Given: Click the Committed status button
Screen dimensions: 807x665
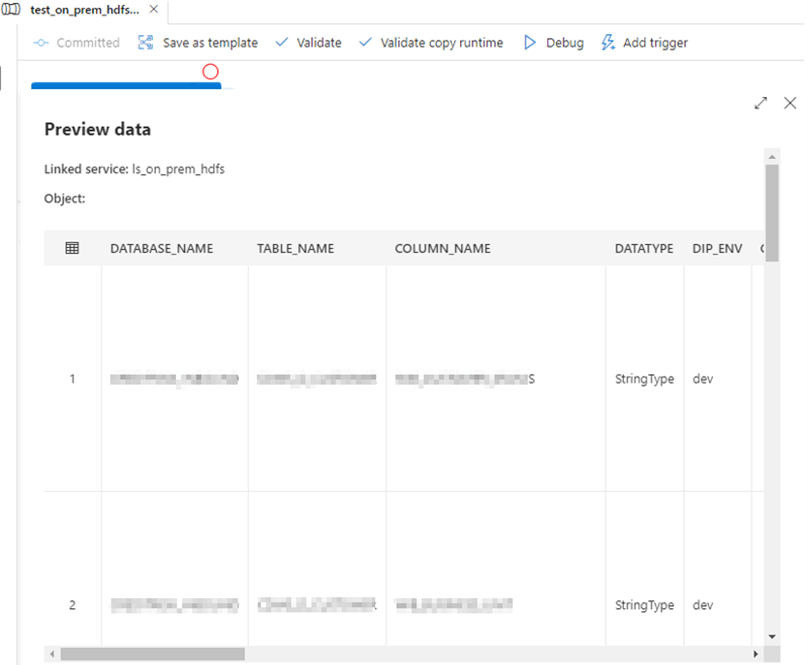Looking at the screenshot, I should coord(76,43).
